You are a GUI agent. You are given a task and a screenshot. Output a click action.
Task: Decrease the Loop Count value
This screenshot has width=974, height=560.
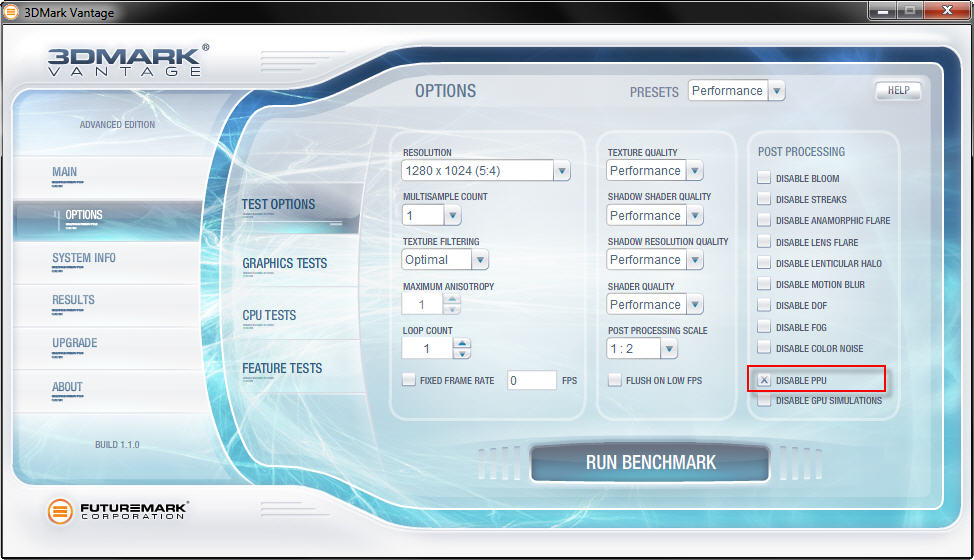(x=462, y=354)
